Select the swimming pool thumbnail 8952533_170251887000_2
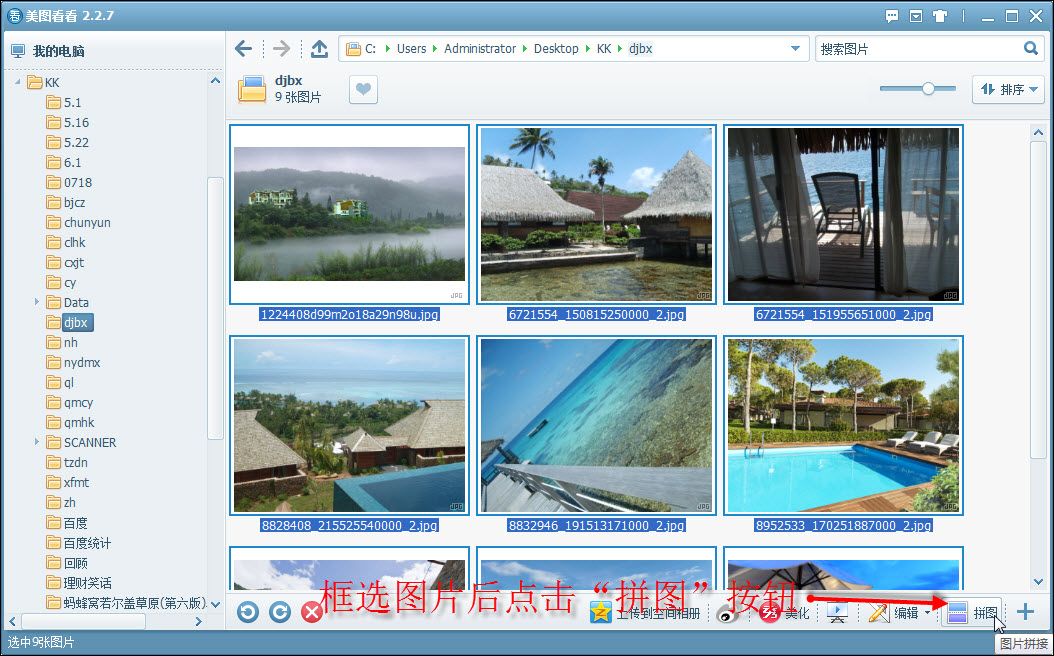Viewport: 1054px width, 656px height. [844, 425]
